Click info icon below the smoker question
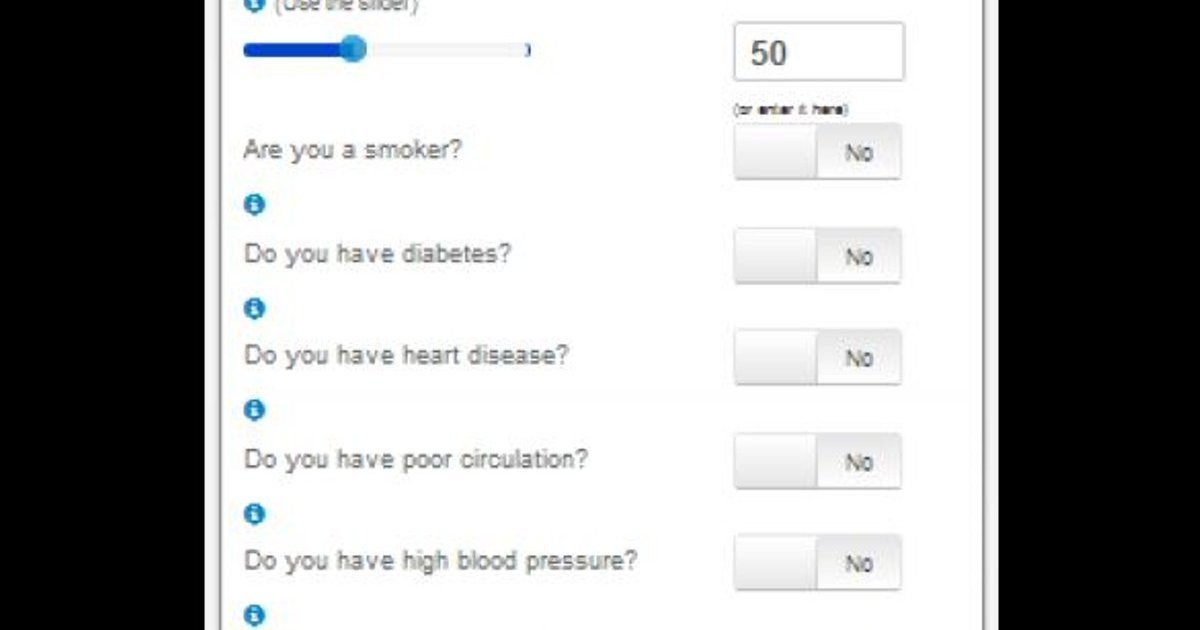The height and width of the screenshot is (630, 1200). coord(255,205)
